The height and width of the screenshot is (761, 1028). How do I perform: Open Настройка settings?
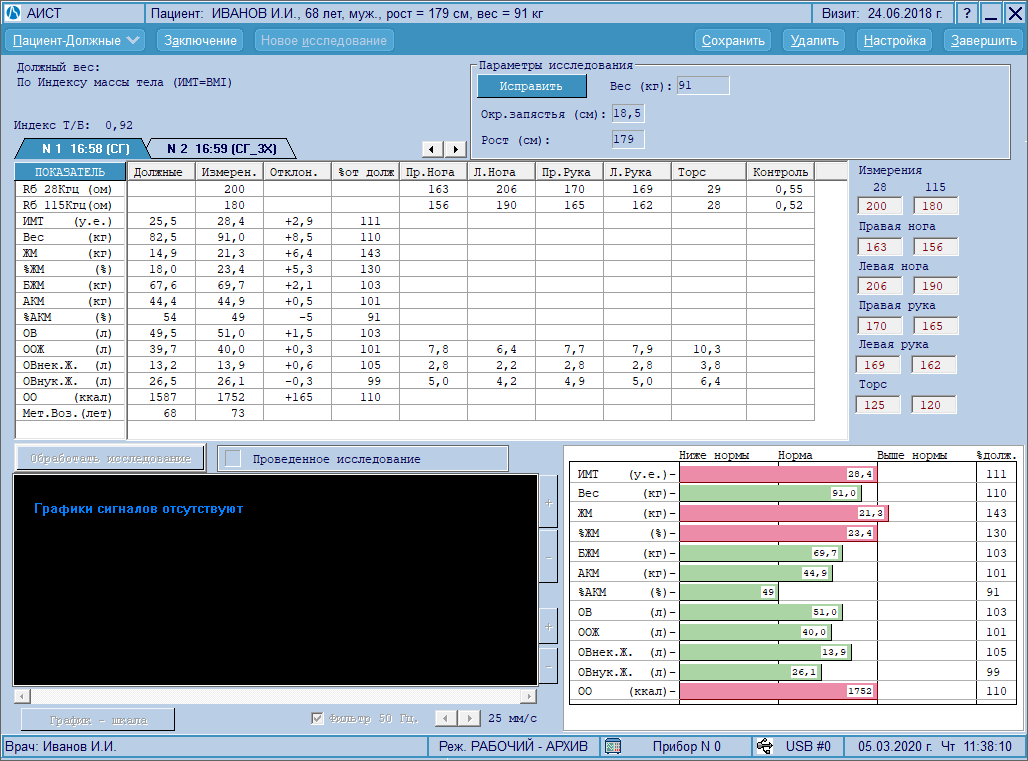894,41
